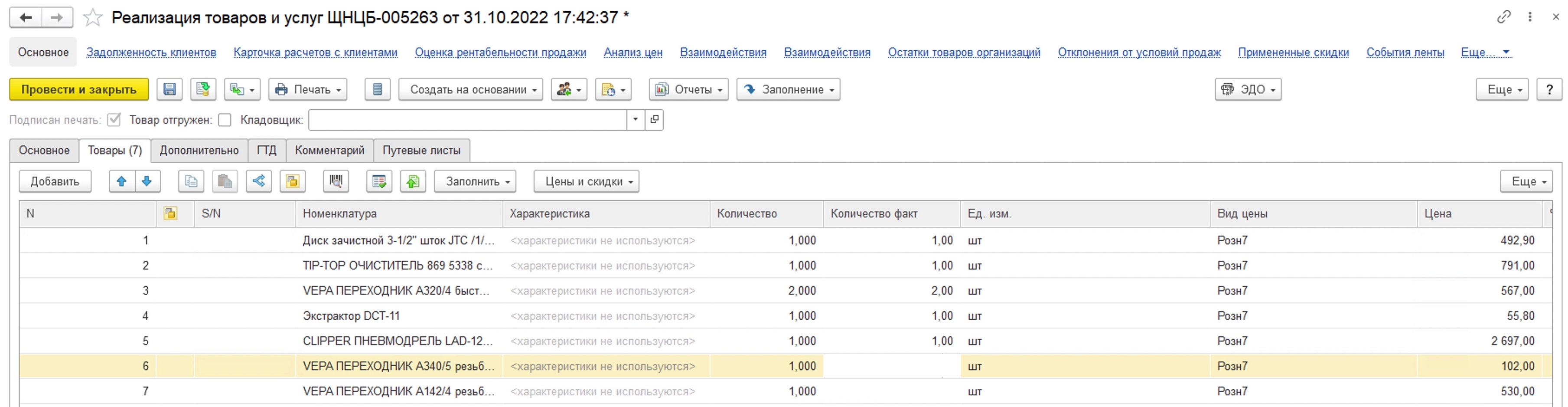Open the document structure list icon
This screenshot has width=1568, height=407.
coord(378,89)
